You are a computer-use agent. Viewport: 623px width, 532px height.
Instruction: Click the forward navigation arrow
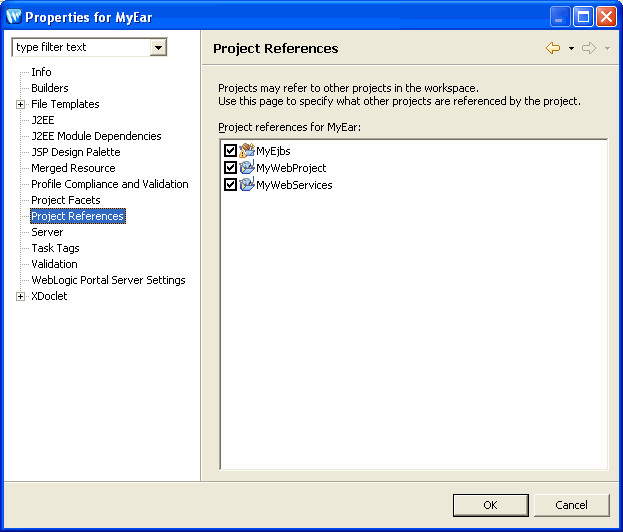coord(589,48)
